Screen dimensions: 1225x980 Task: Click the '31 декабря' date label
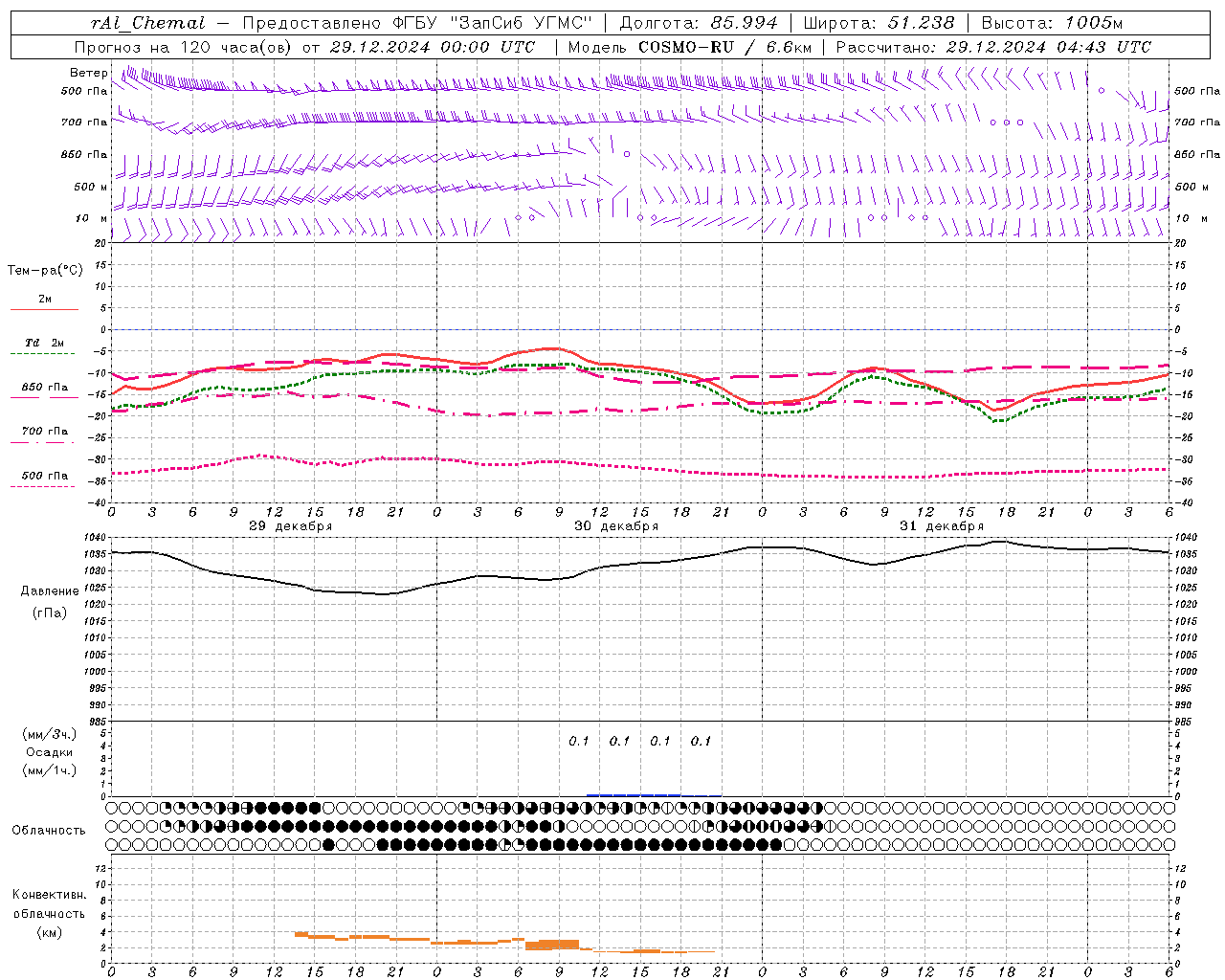pos(942,526)
